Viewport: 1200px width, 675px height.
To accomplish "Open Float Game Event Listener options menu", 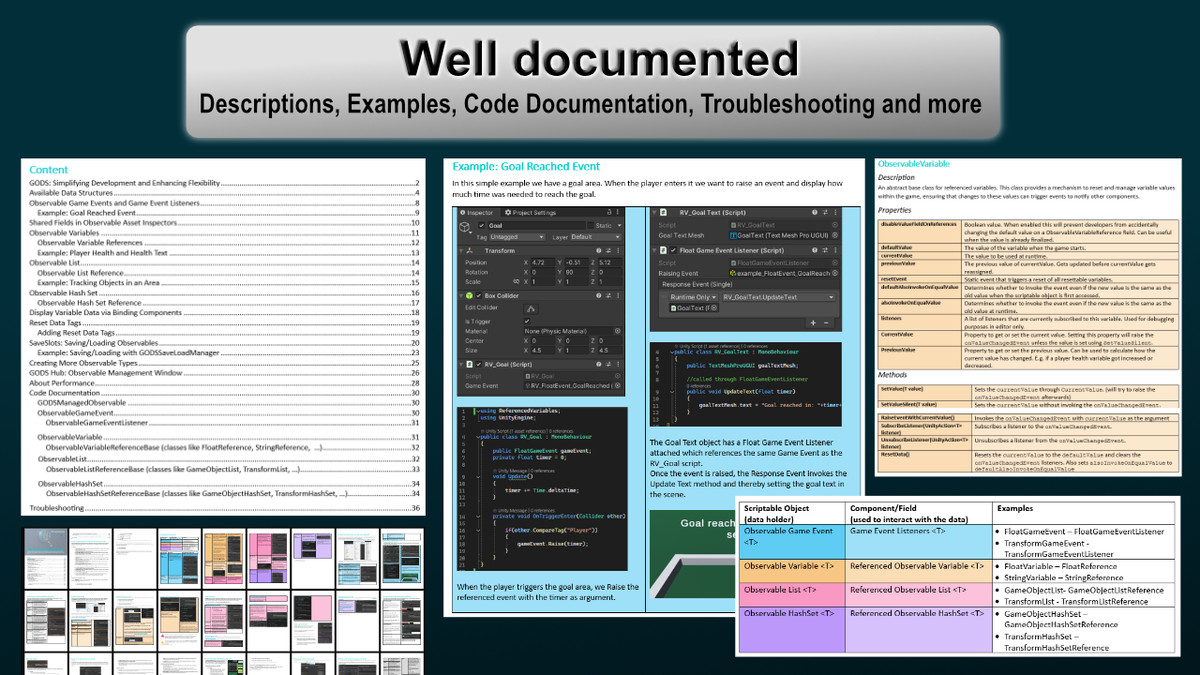I will pos(836,250).
